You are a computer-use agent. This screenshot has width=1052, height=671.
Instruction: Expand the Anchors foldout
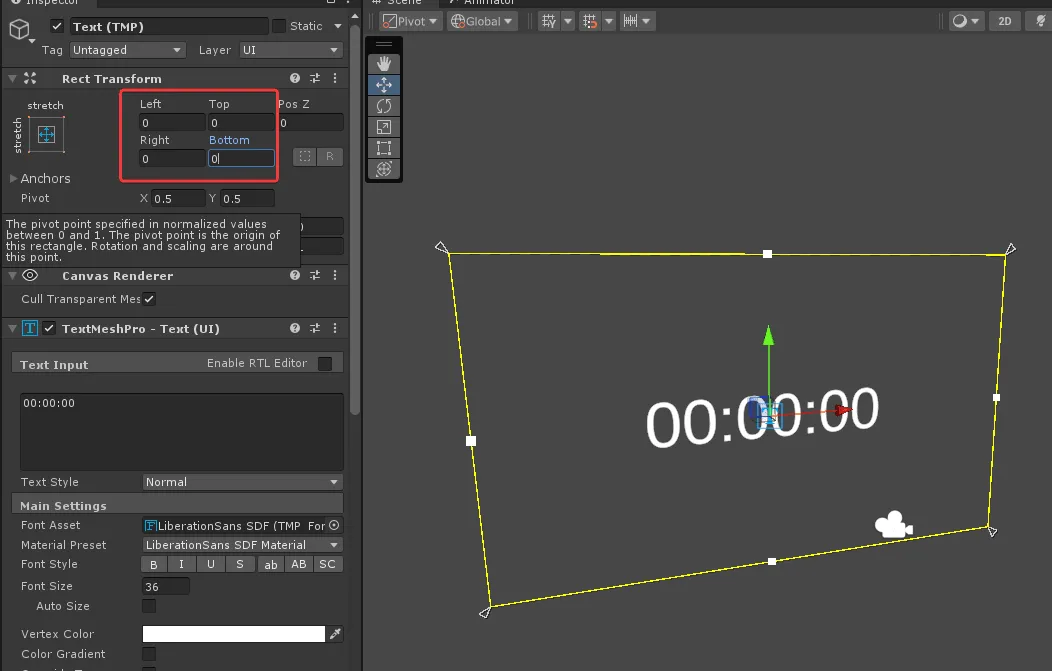coord(13,178)
